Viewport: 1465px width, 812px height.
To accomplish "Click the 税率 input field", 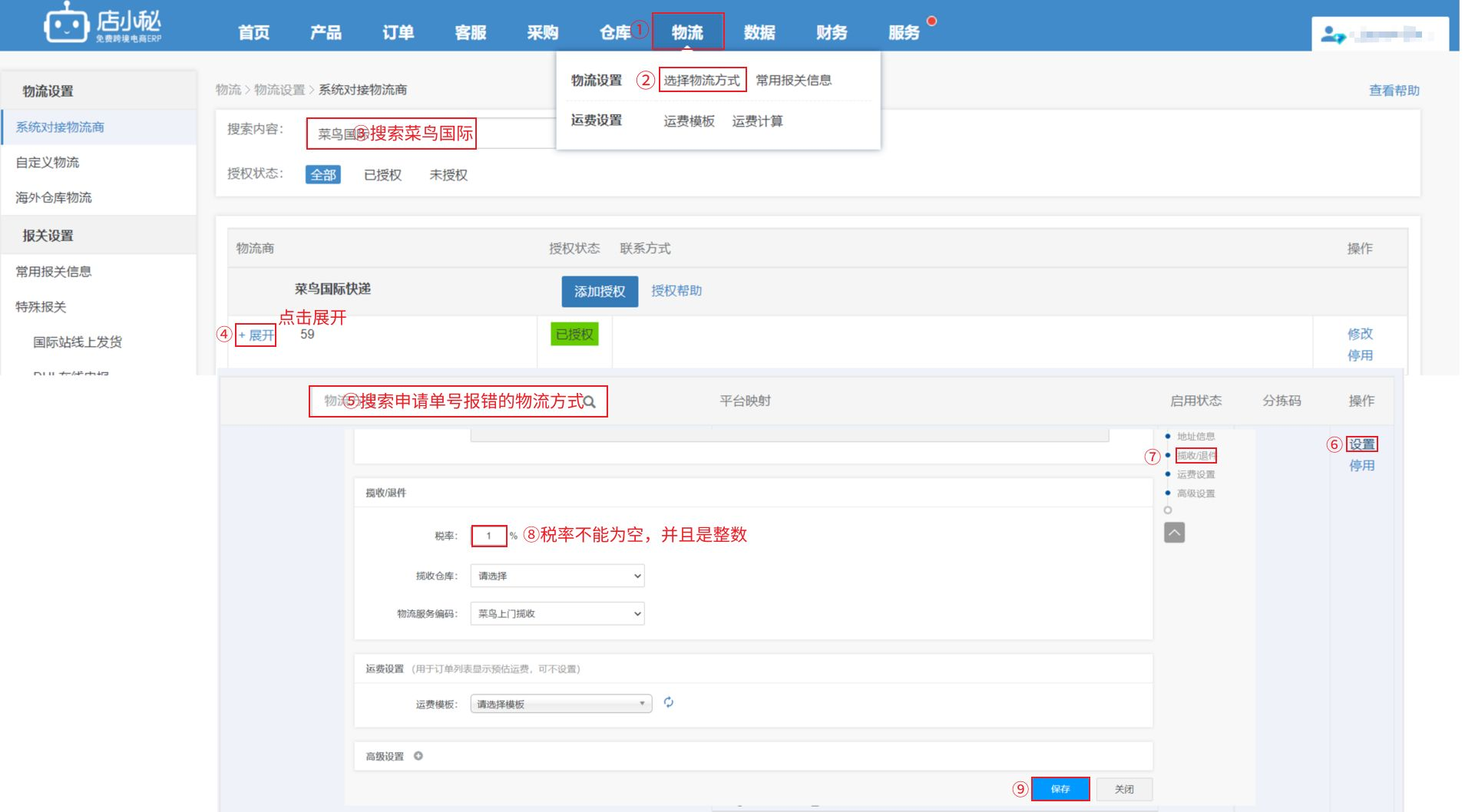I will 489,536.
